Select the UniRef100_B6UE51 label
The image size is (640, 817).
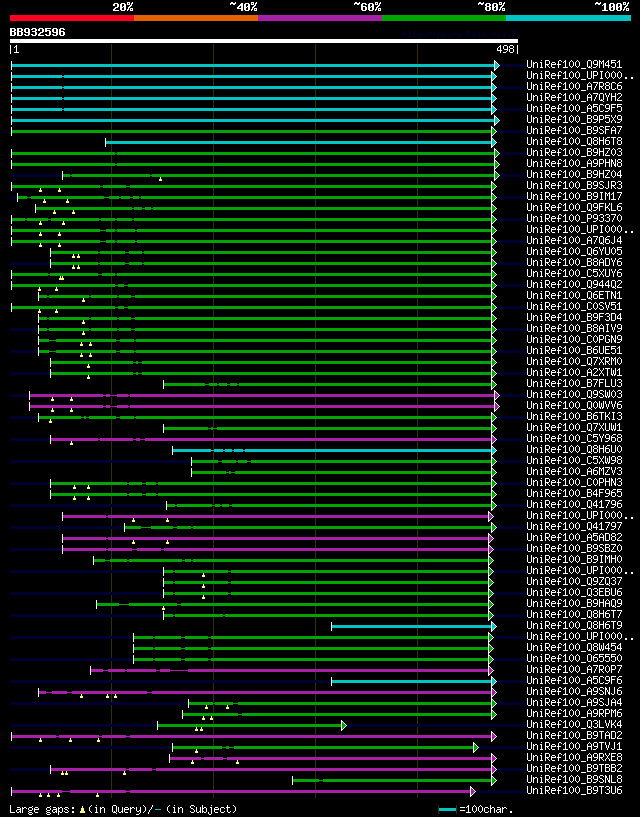[574, 350]
